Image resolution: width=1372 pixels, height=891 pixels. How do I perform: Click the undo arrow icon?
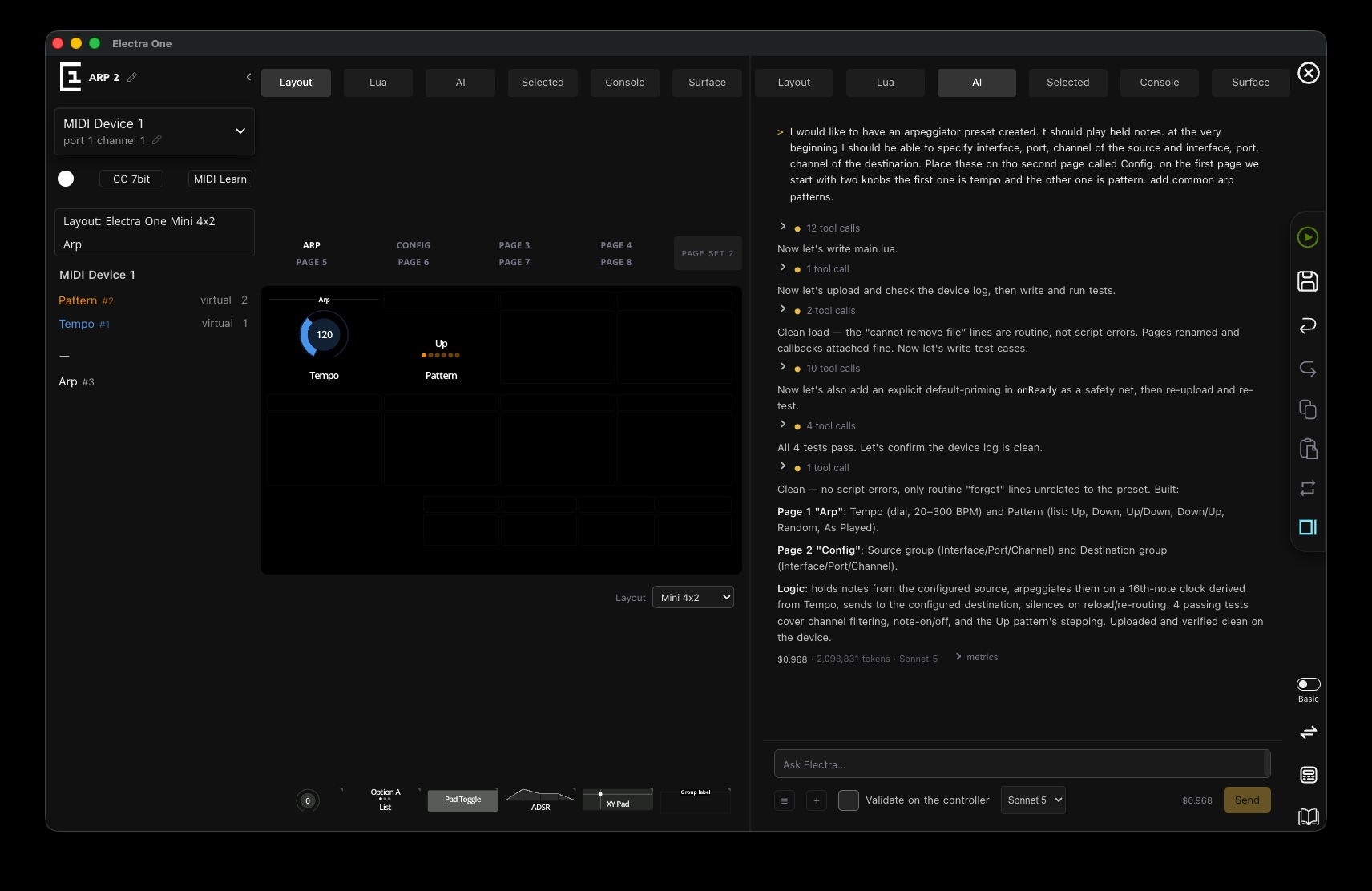point(1307,325)
